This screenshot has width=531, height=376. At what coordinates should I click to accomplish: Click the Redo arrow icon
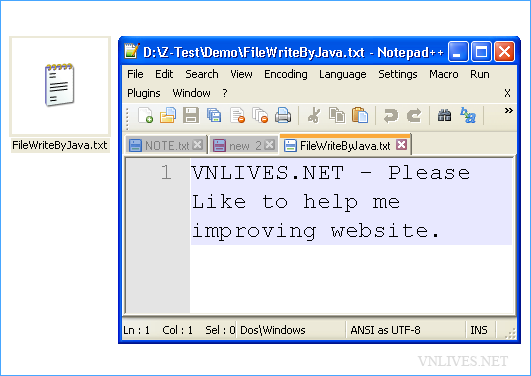414,115
